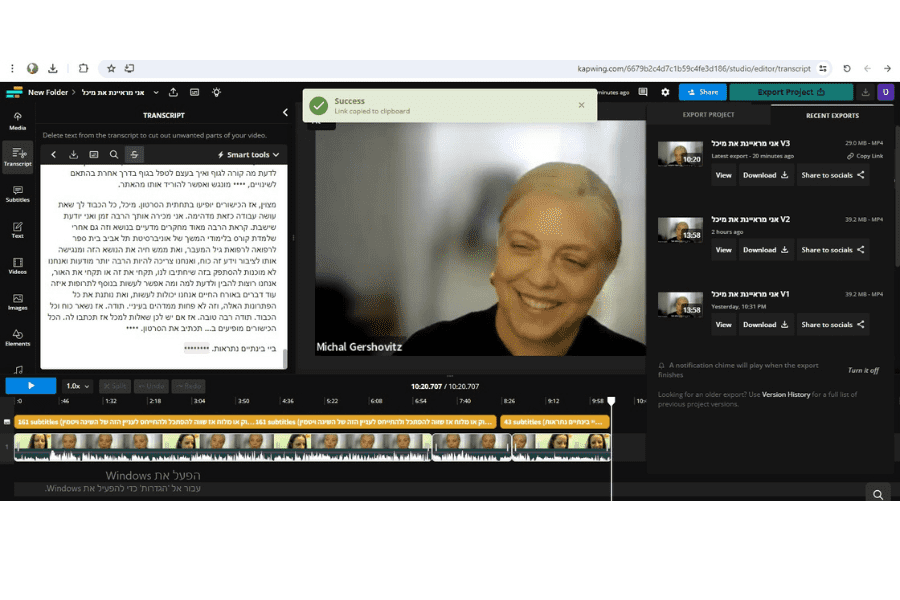The image size is (900, 600).
Task: Open the Subtitles sidebar tool
Action: pos(17,193)
